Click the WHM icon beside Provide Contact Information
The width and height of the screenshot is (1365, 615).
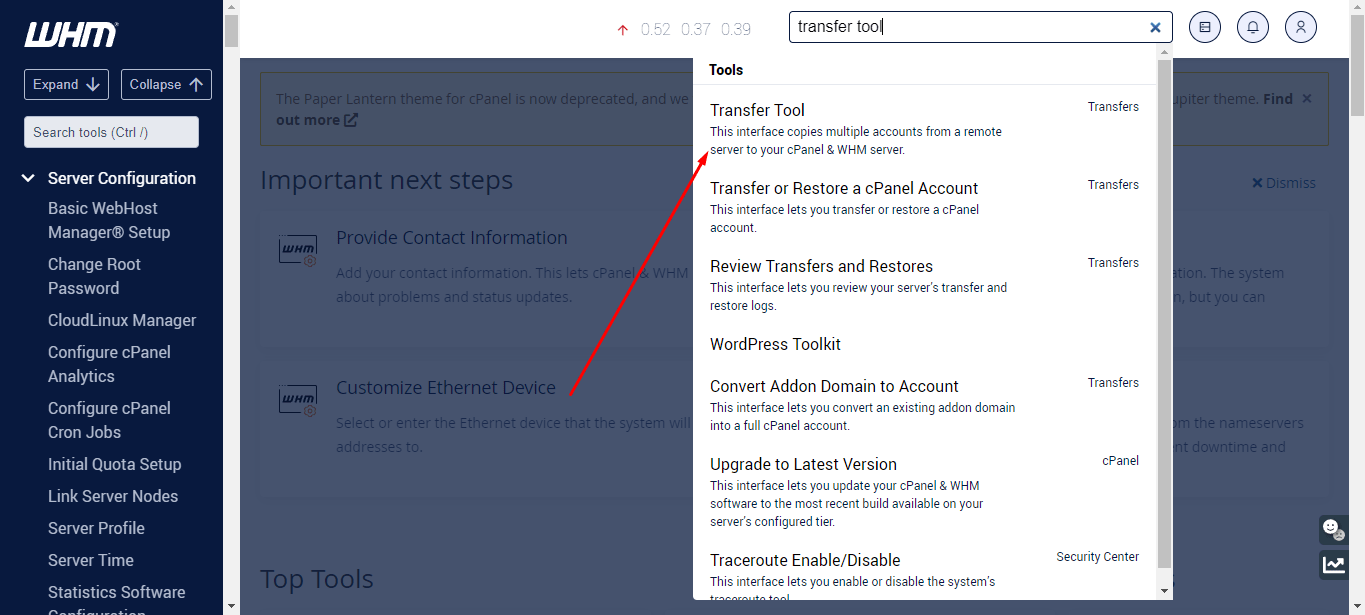(297, 250)
